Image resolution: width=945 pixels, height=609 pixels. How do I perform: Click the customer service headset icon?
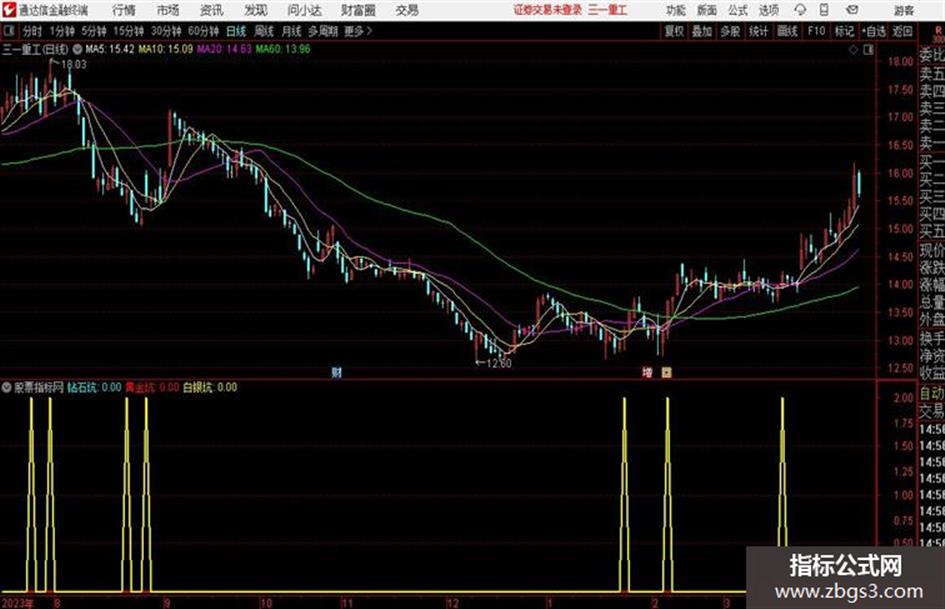[x=800, y=10]
